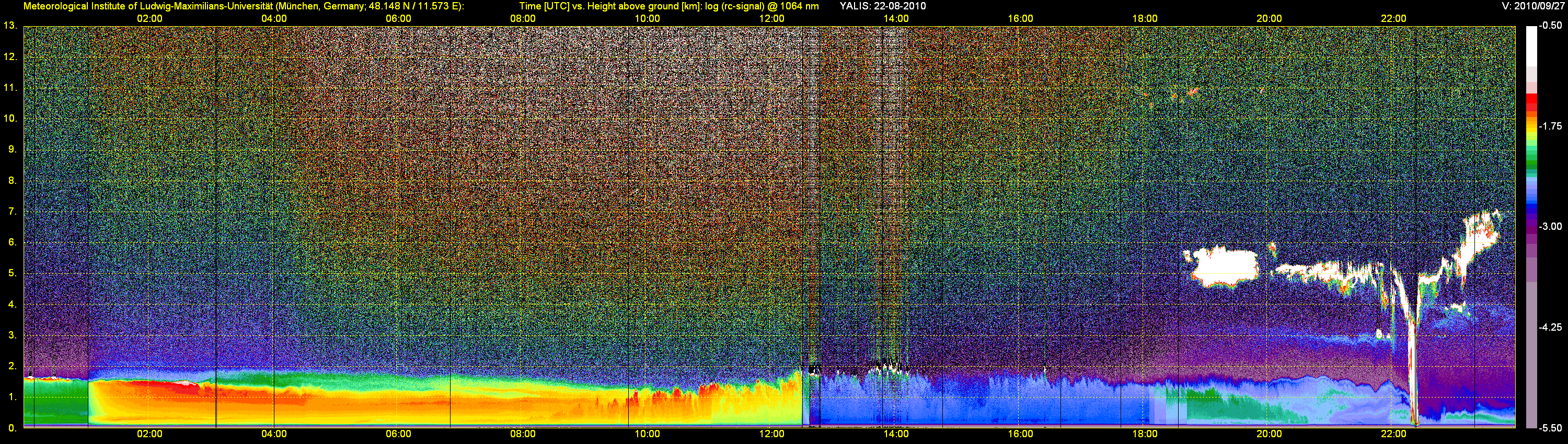Click the 02:00 time label on top axis

(x=149, y=18)
